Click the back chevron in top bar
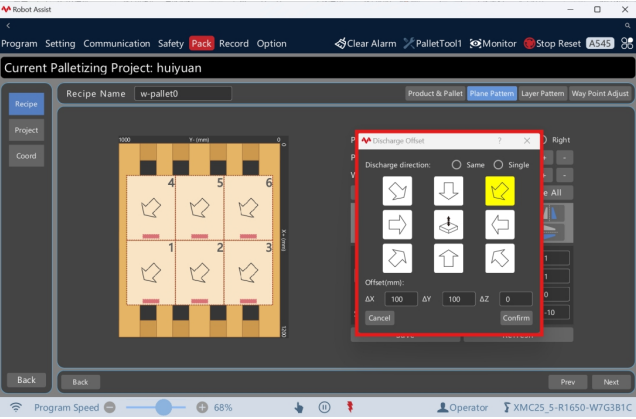 [8, 26]
